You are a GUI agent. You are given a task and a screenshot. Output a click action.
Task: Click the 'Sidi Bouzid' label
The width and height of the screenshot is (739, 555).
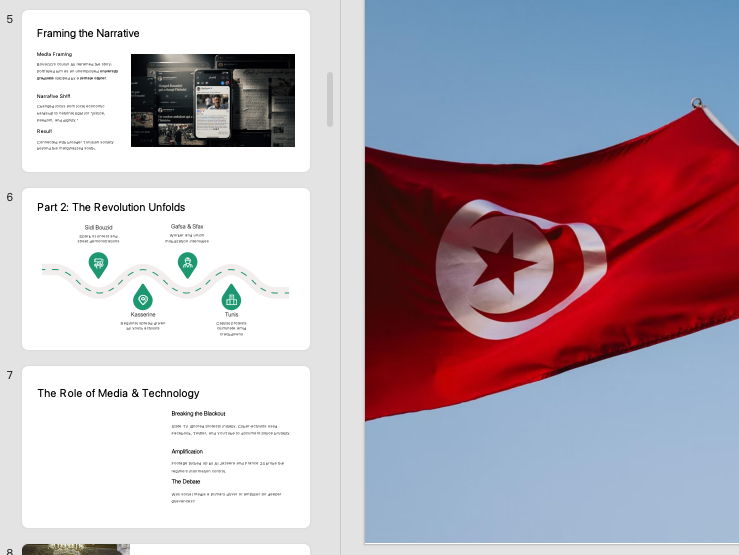coord(99,228)
